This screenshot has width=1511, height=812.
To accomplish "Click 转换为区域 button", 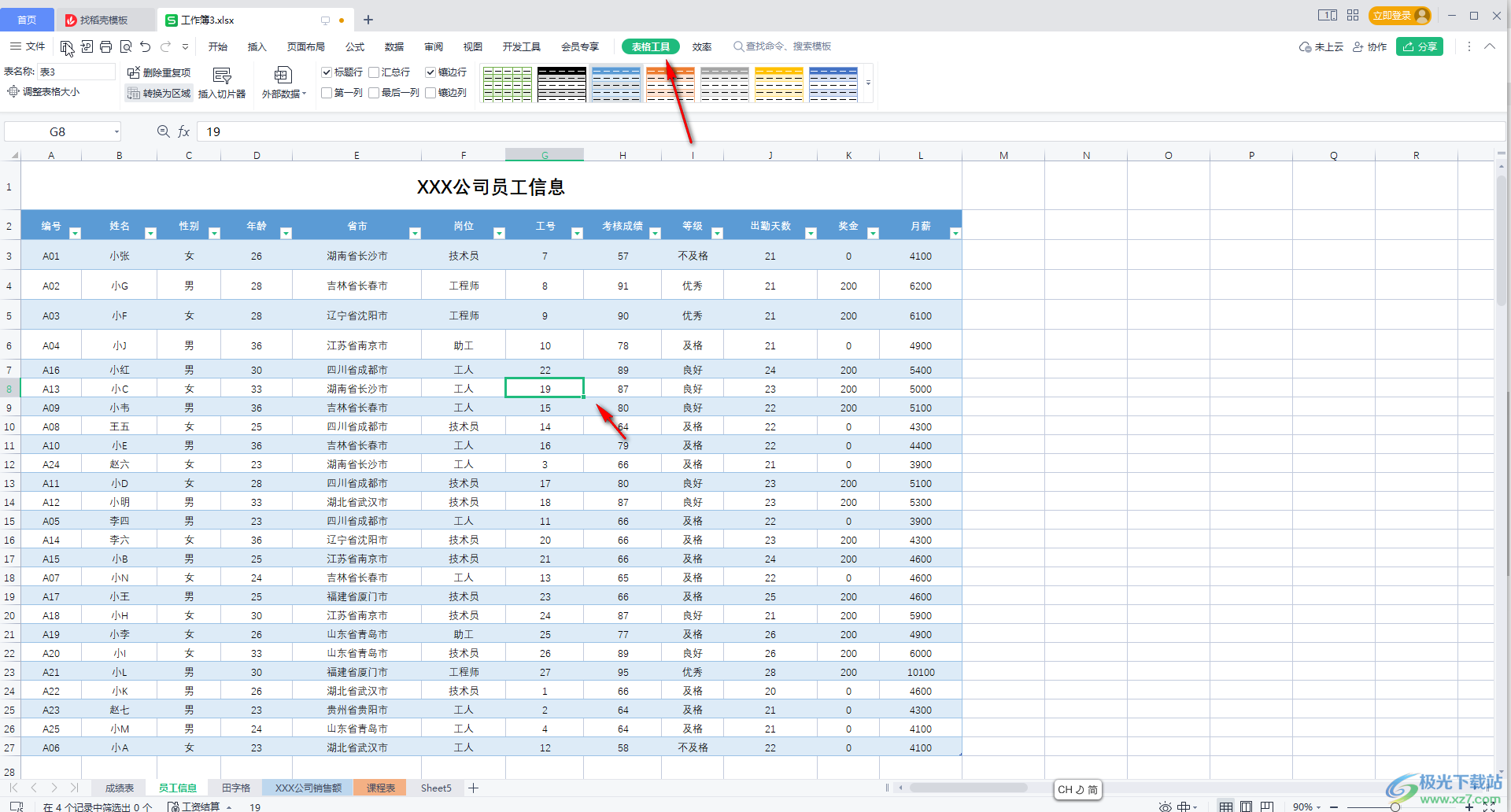I will coord(159,93).
